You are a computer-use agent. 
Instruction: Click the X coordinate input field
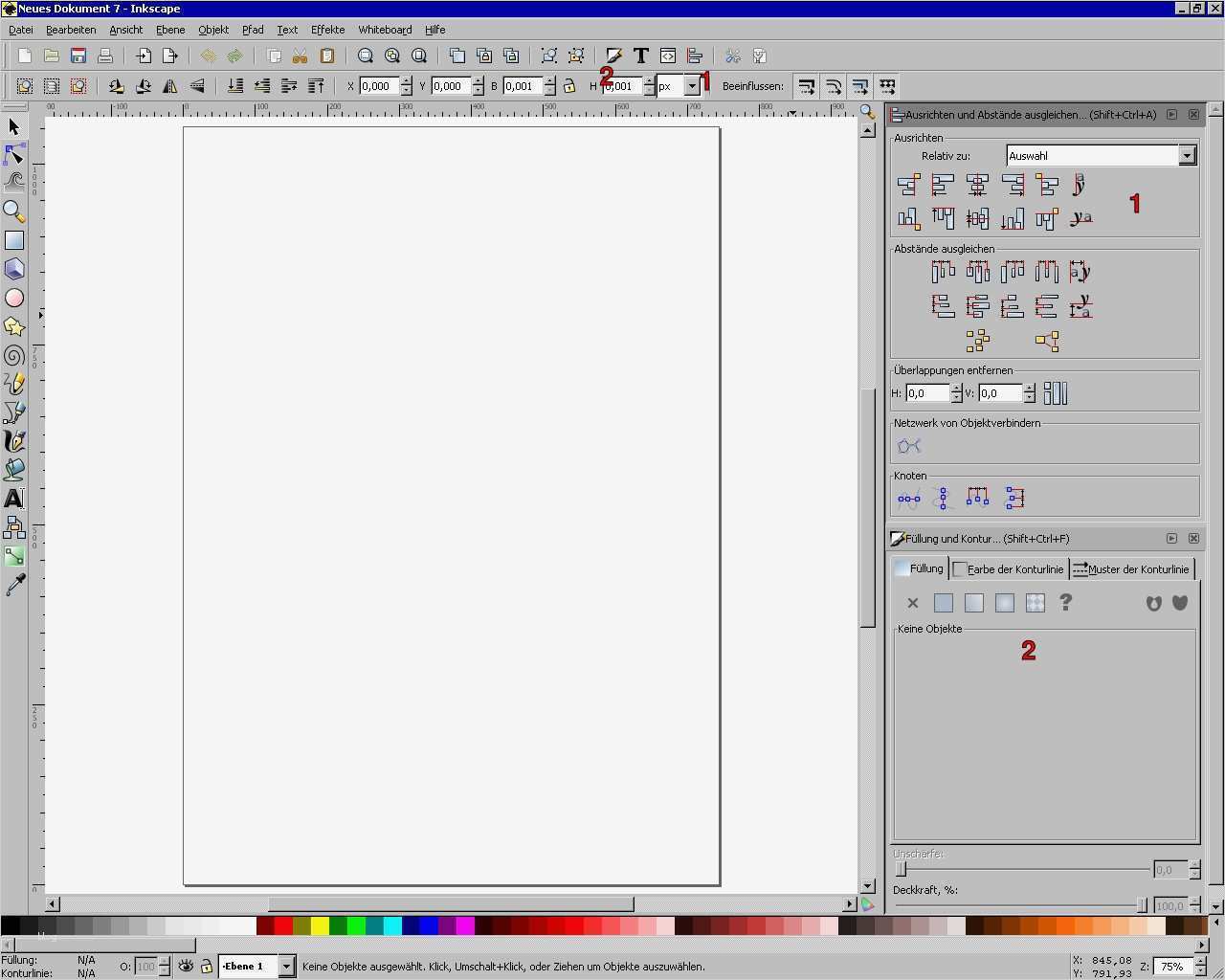point(380,86)
